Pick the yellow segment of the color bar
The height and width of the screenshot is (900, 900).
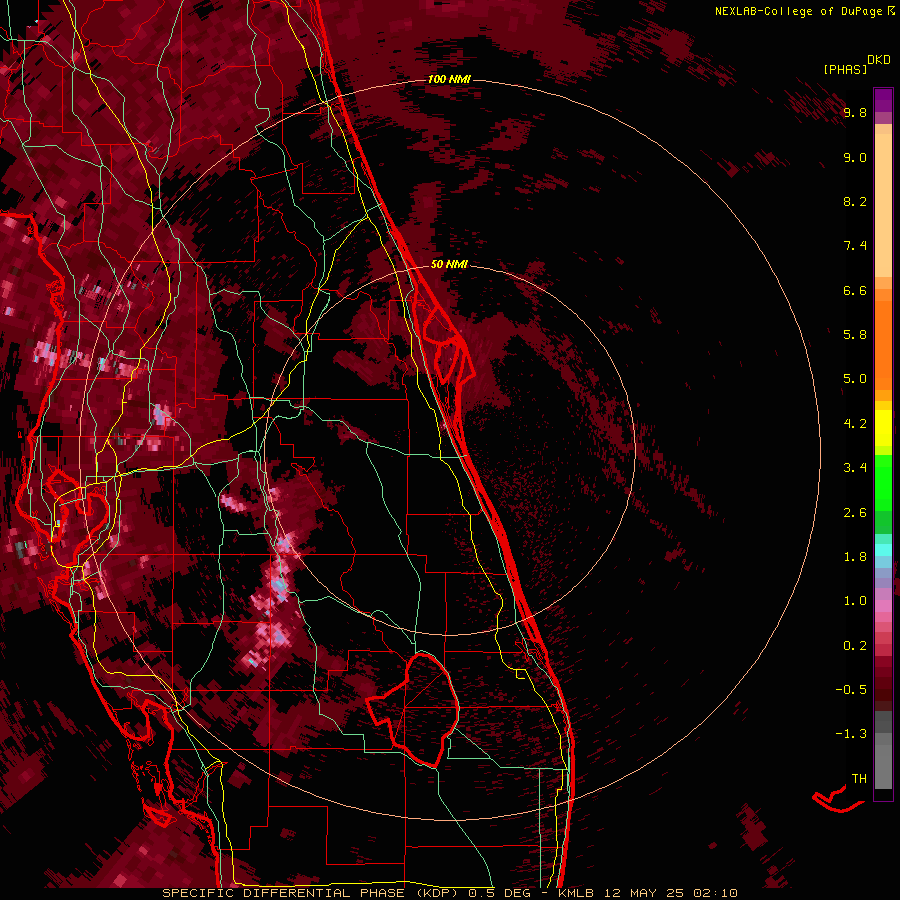click(x=883, y=428)
